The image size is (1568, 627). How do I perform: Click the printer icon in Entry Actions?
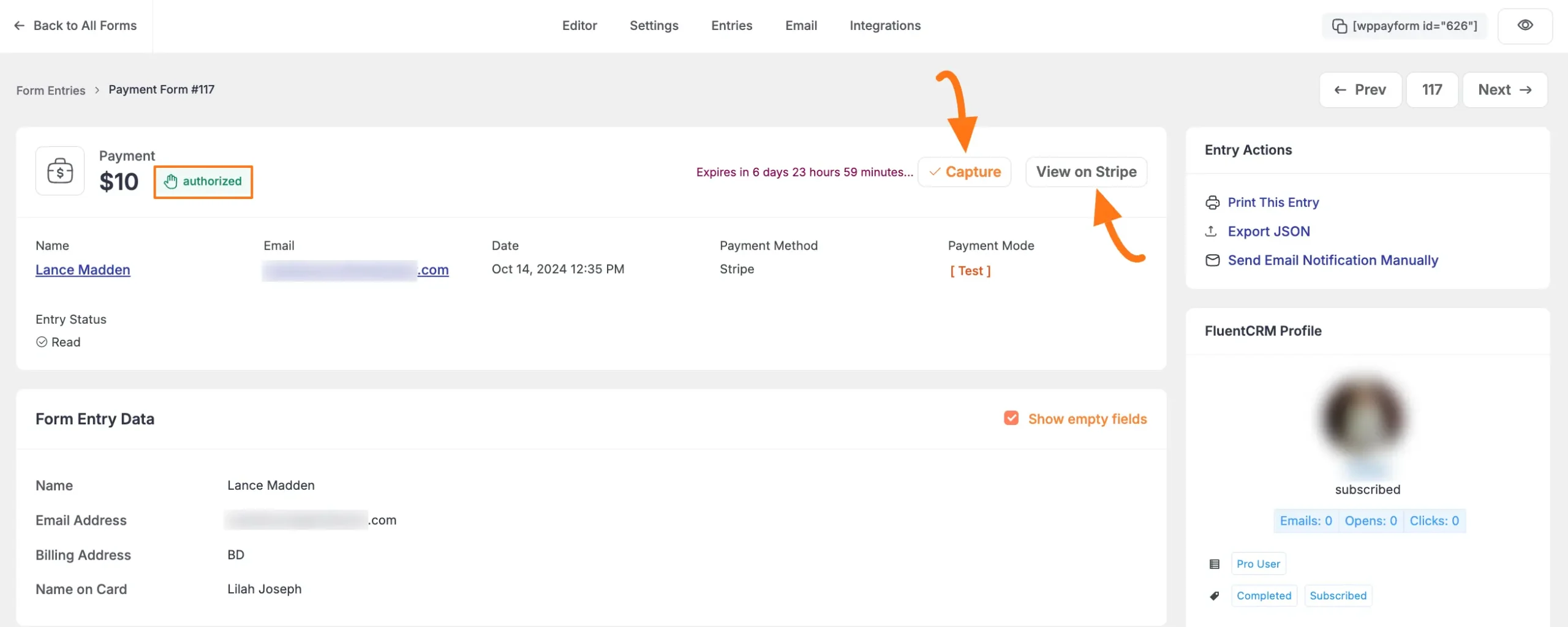(1212, 203)
